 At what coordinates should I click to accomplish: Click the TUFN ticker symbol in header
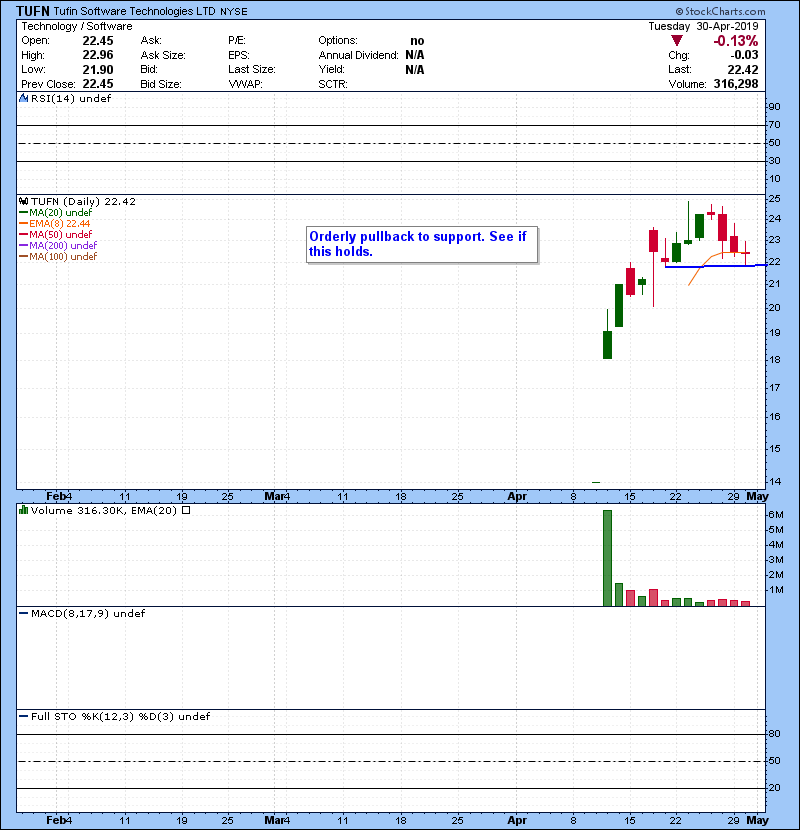(35, 10)
